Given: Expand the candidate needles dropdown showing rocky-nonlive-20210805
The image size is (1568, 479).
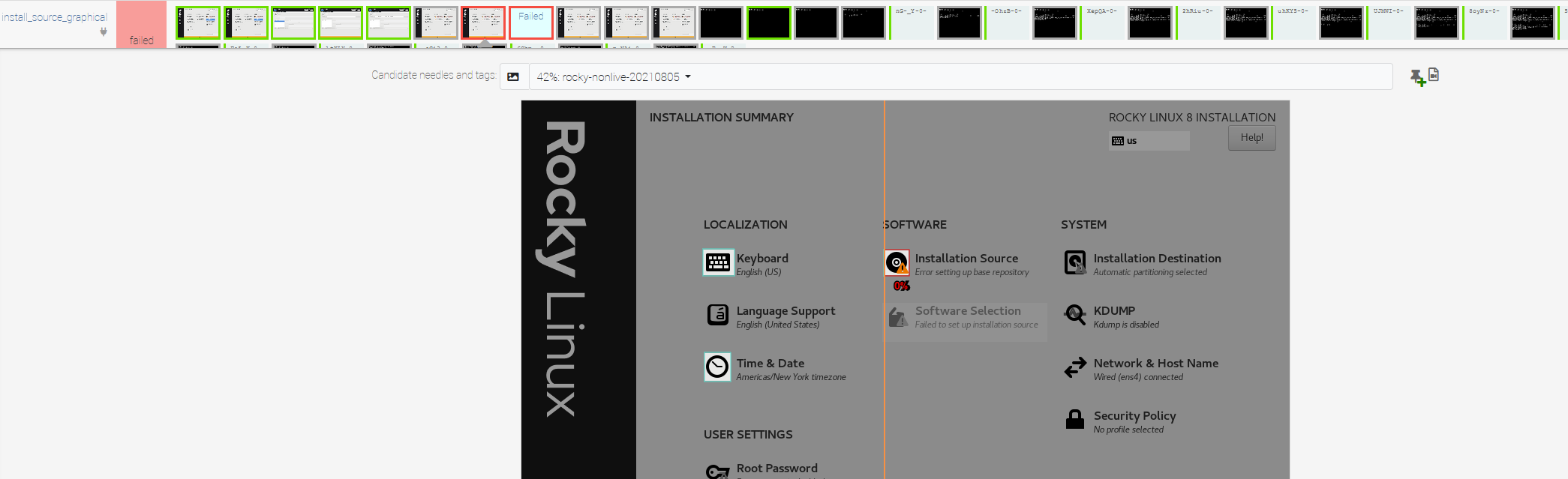Looking at the screenshot, I should 960,76.
